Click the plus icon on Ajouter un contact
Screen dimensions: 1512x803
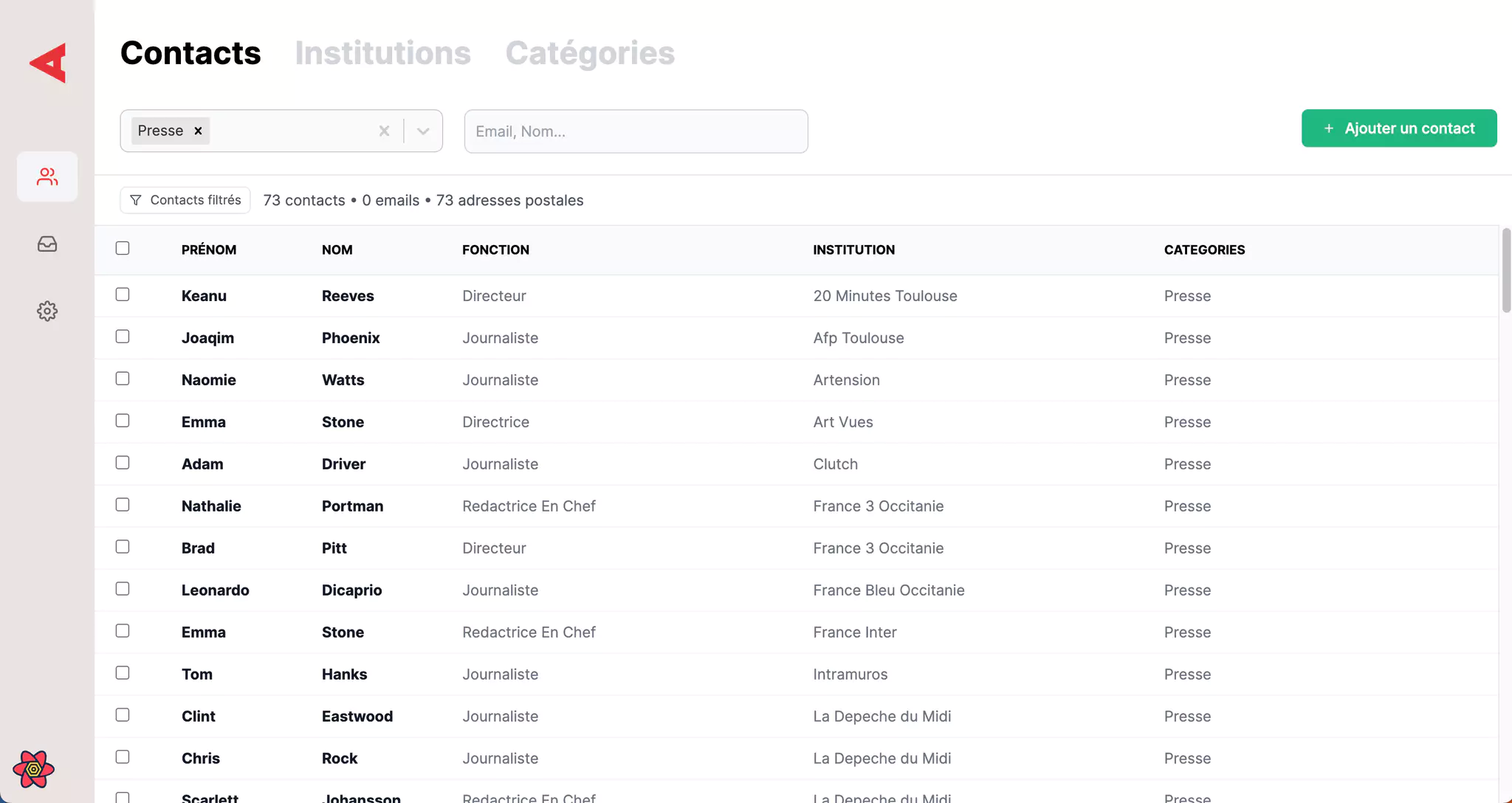1328,128
